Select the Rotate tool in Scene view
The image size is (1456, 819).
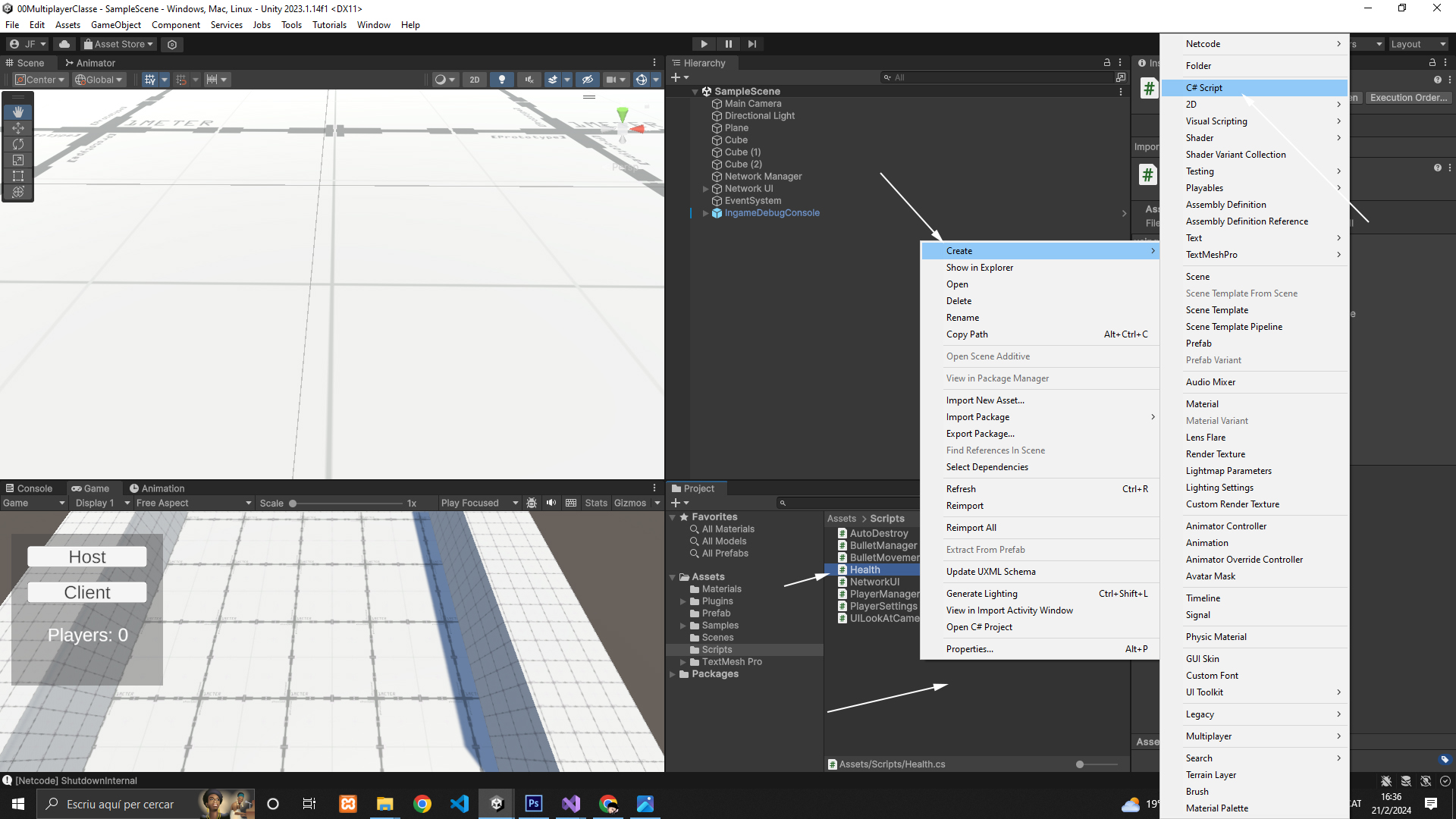pos(18,144)
